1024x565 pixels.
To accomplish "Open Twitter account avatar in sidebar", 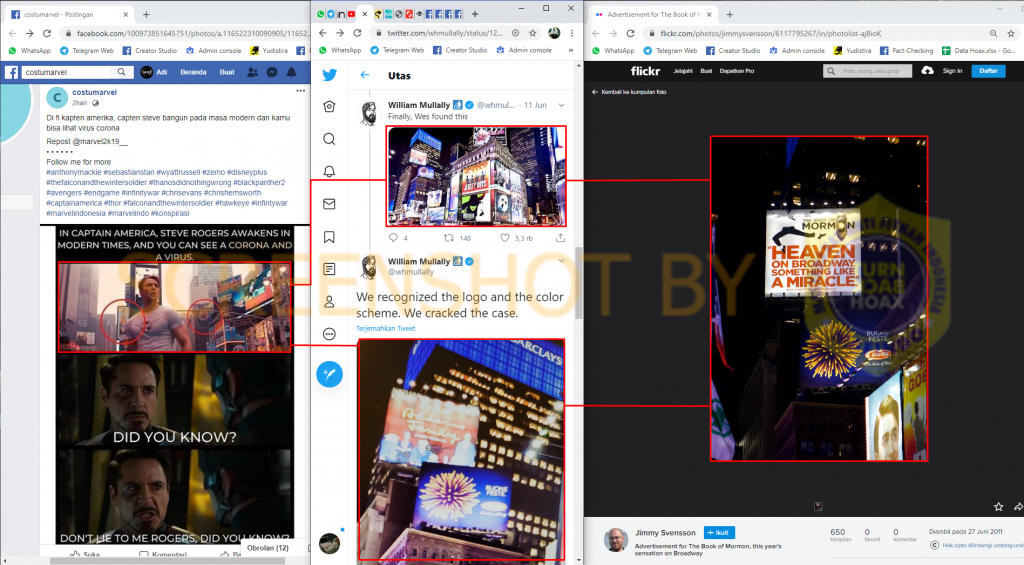I will click(x=329, y=543).
